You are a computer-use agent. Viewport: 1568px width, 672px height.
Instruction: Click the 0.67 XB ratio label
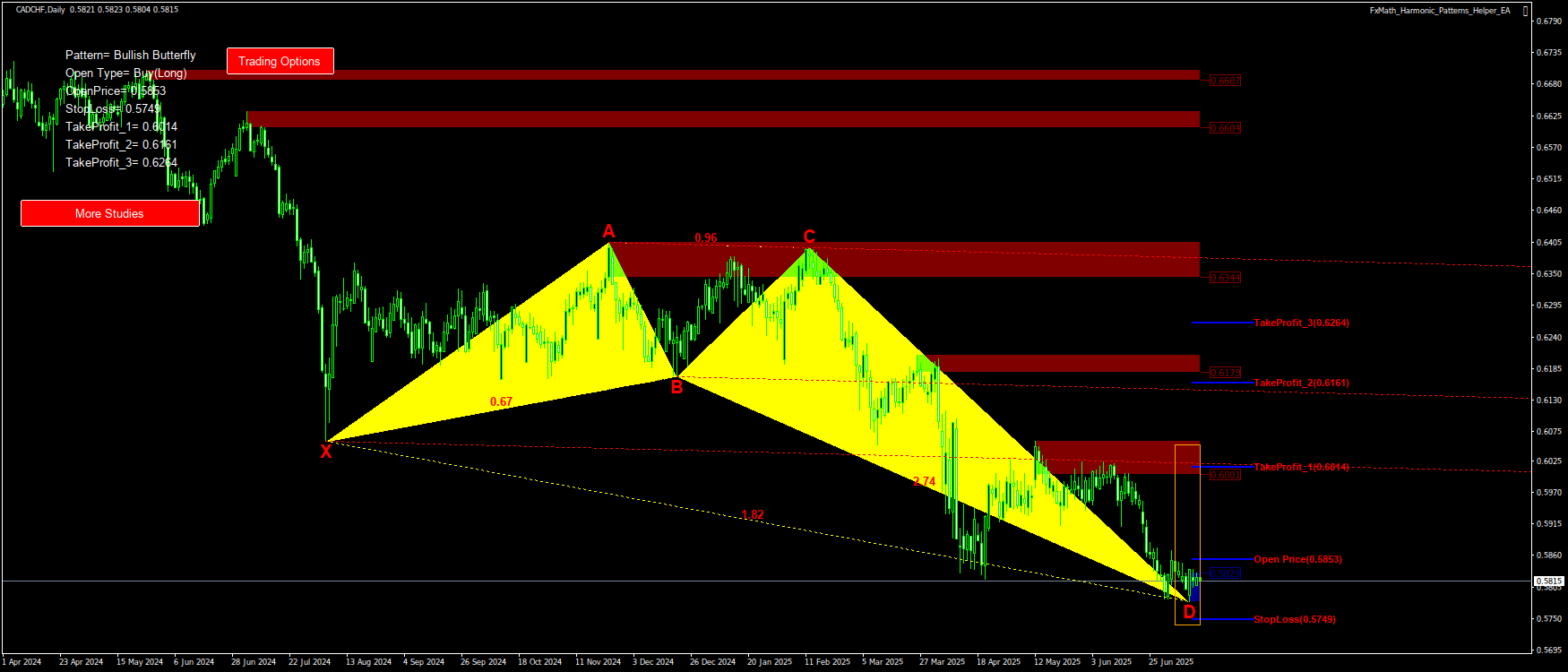[501, 401]
